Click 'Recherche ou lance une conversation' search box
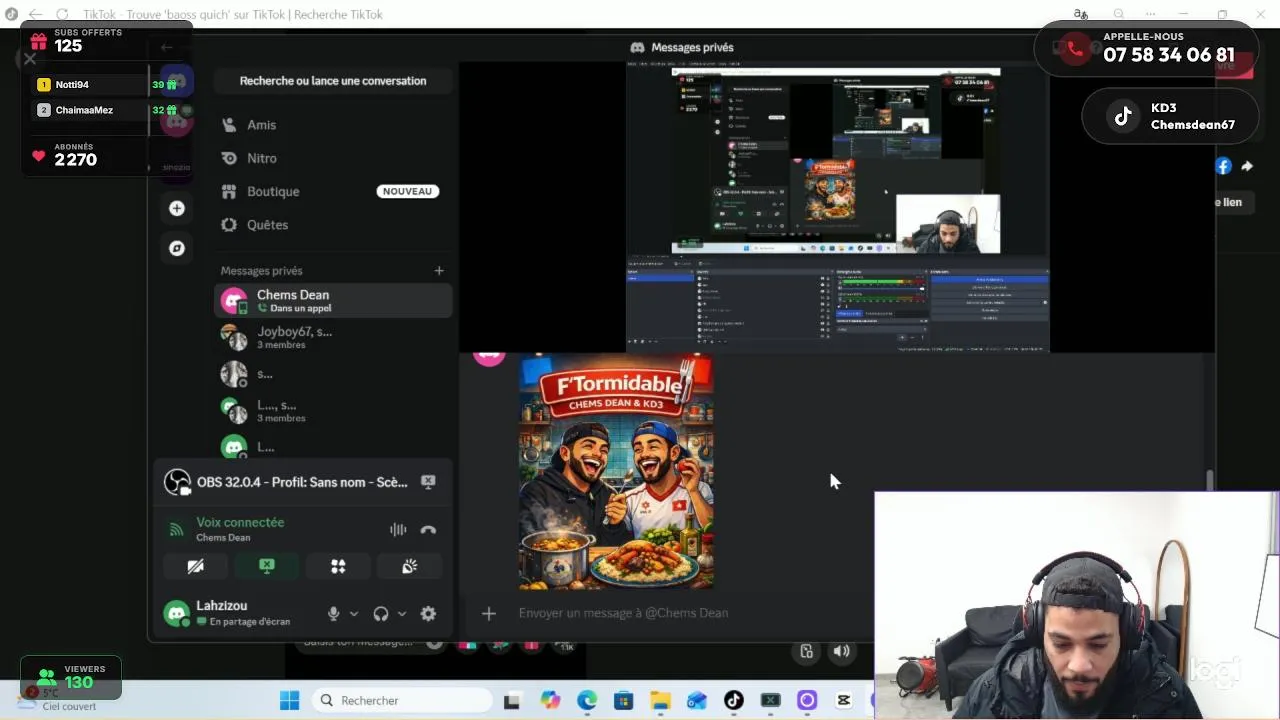The height and width of the screenshot is (720, 1280). click(x=333, y=81)
